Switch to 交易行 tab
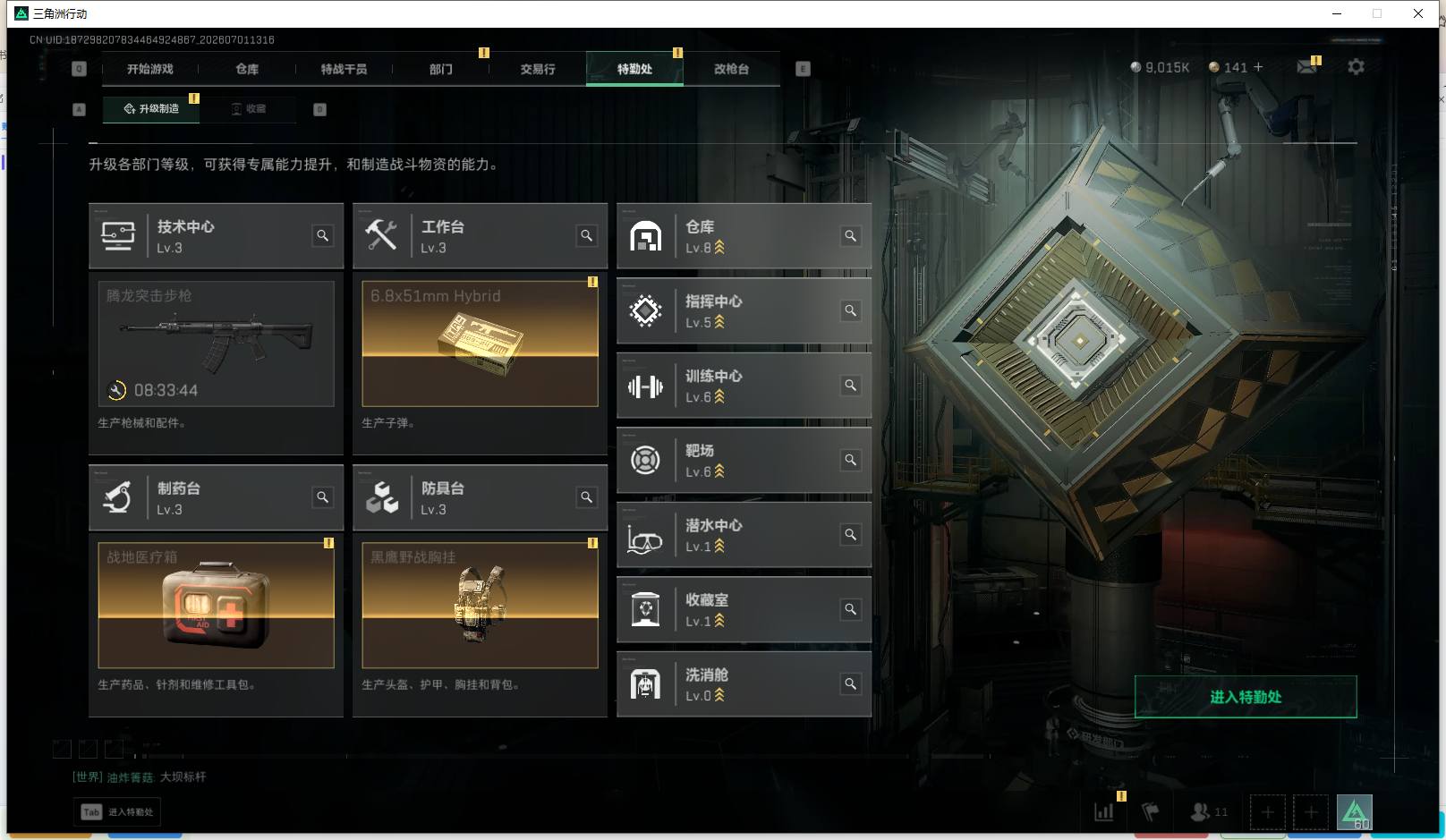The width and height of the screenshot is (1446, 840). 538,69
